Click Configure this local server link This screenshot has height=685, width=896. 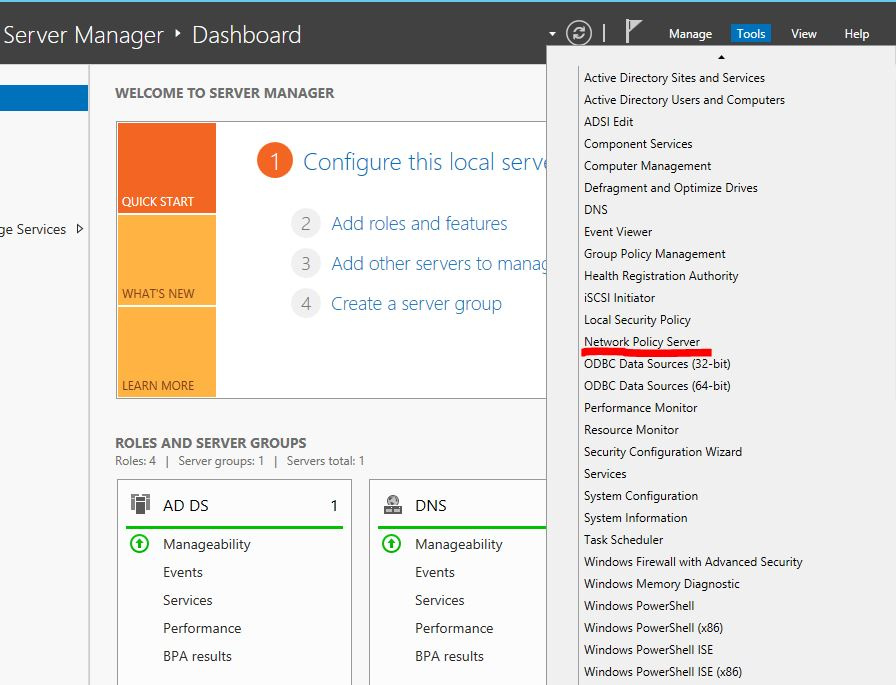pos(425,162)
